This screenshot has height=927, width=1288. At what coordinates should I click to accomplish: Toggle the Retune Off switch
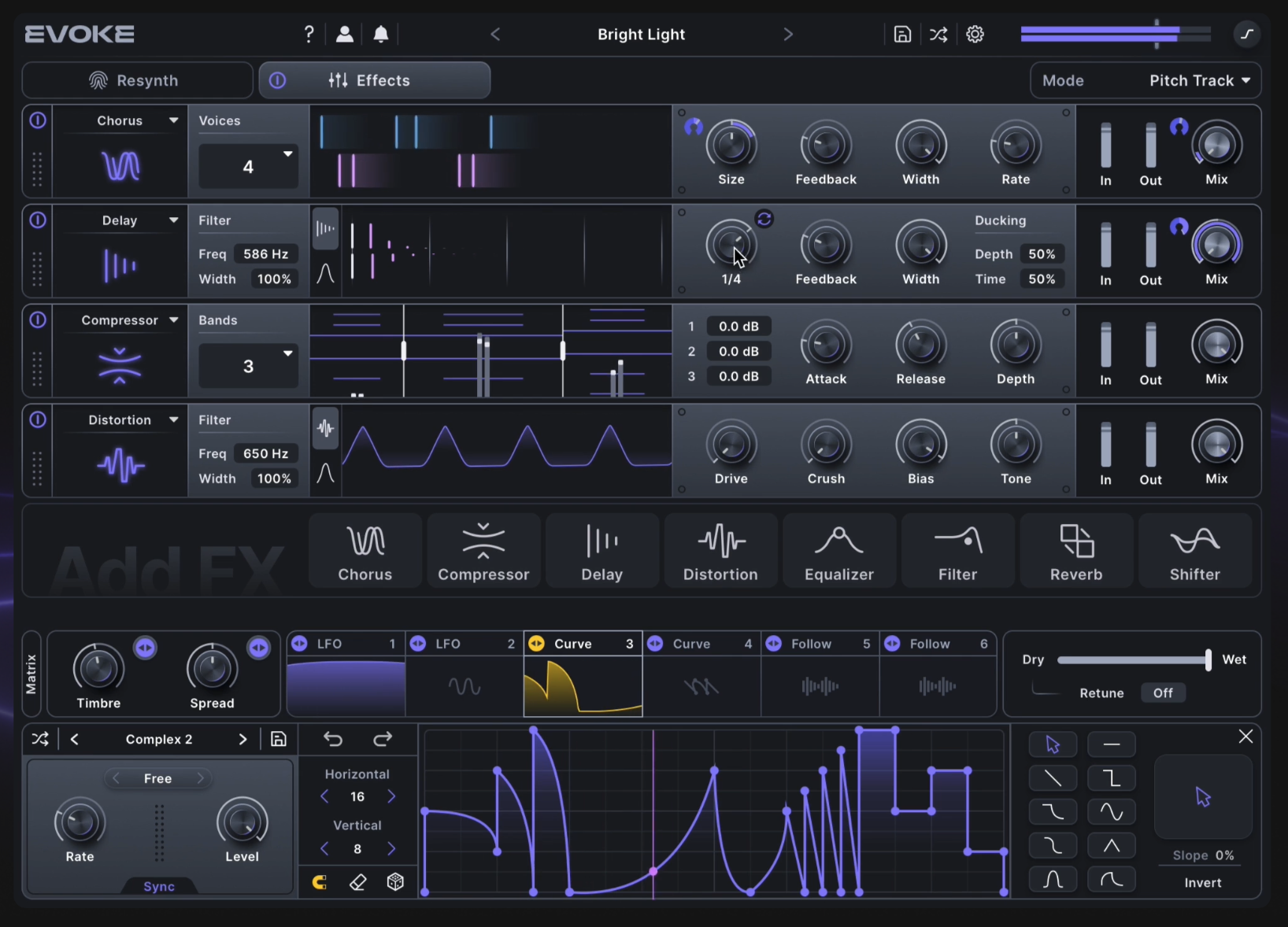1163,693
